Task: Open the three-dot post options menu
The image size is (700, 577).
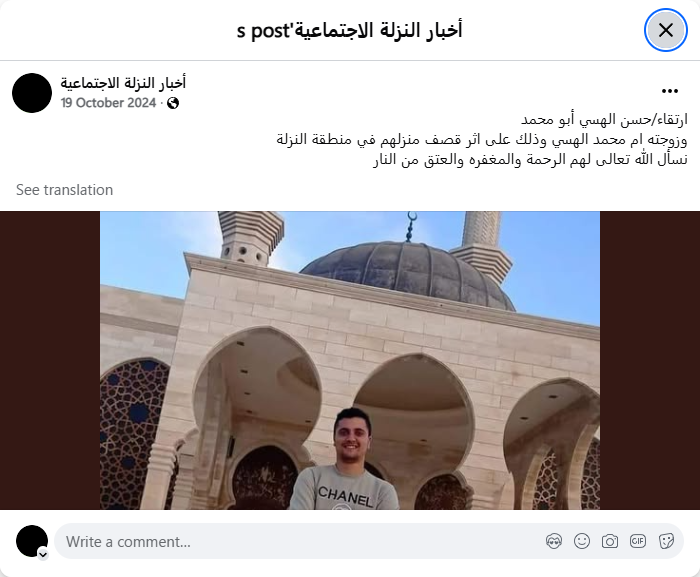Action: [670, 91]
